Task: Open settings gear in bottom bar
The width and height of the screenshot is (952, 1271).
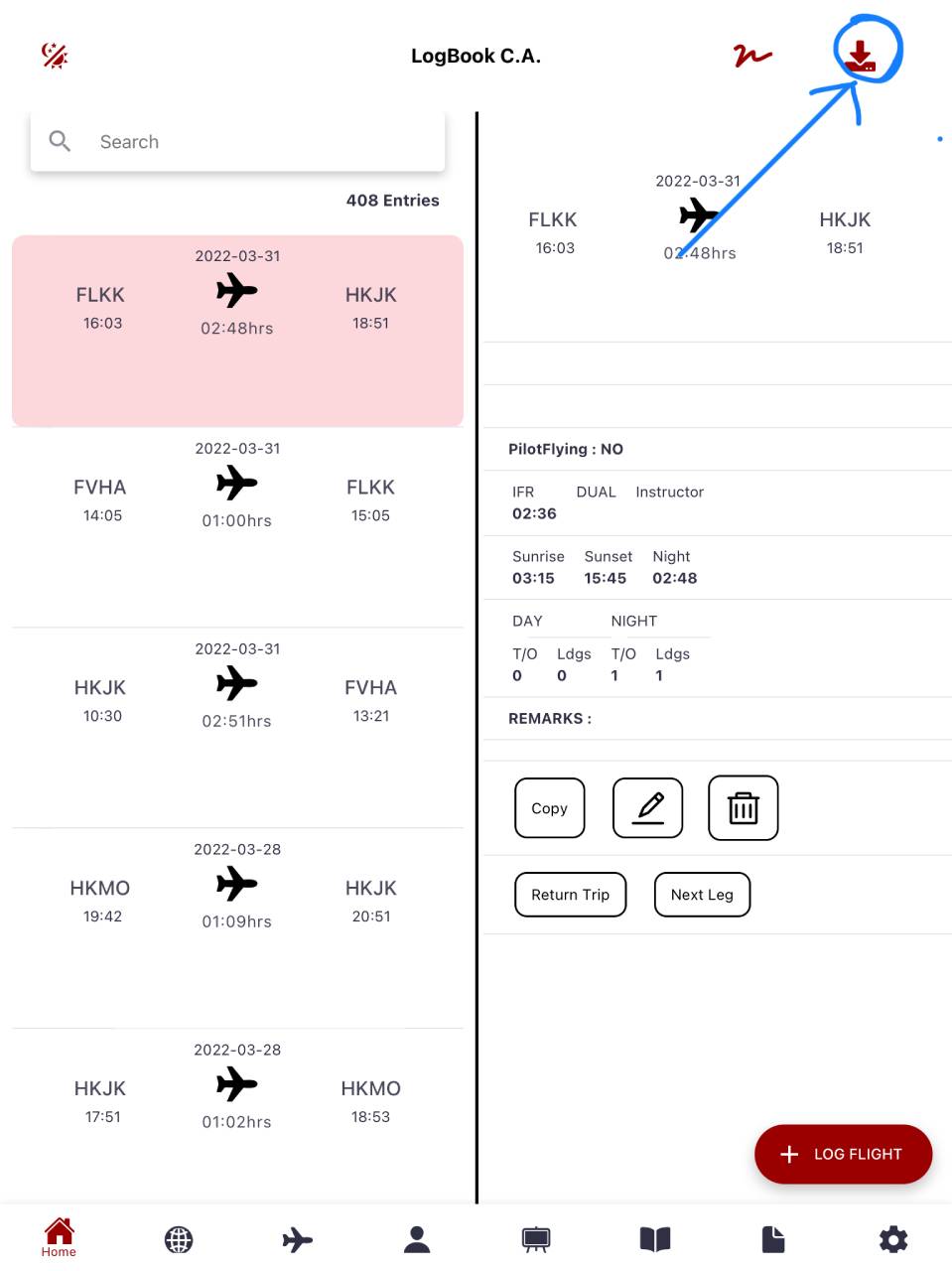Action: click(x=893, y=1239)
